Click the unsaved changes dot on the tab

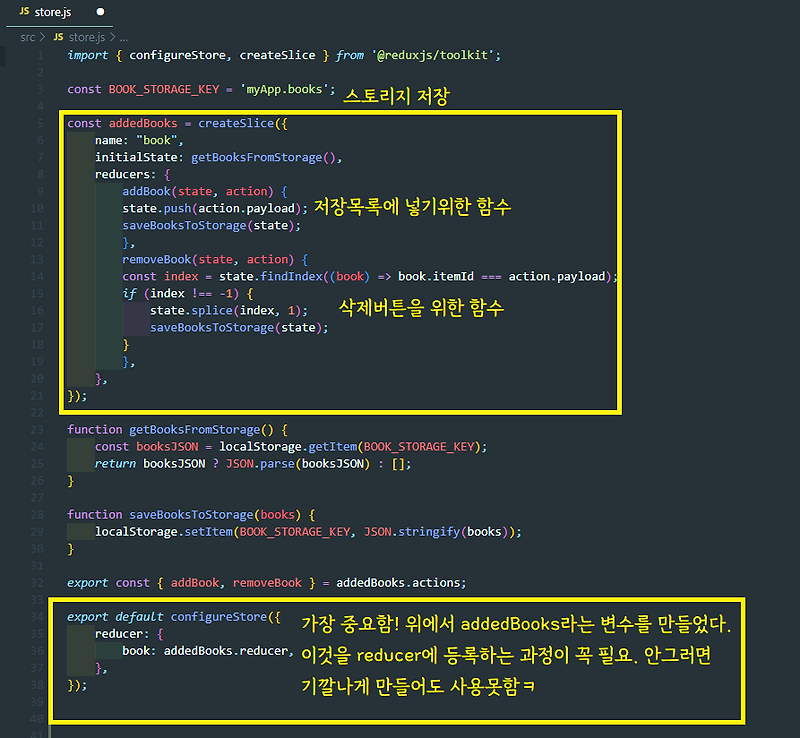[x=98, y=11]
